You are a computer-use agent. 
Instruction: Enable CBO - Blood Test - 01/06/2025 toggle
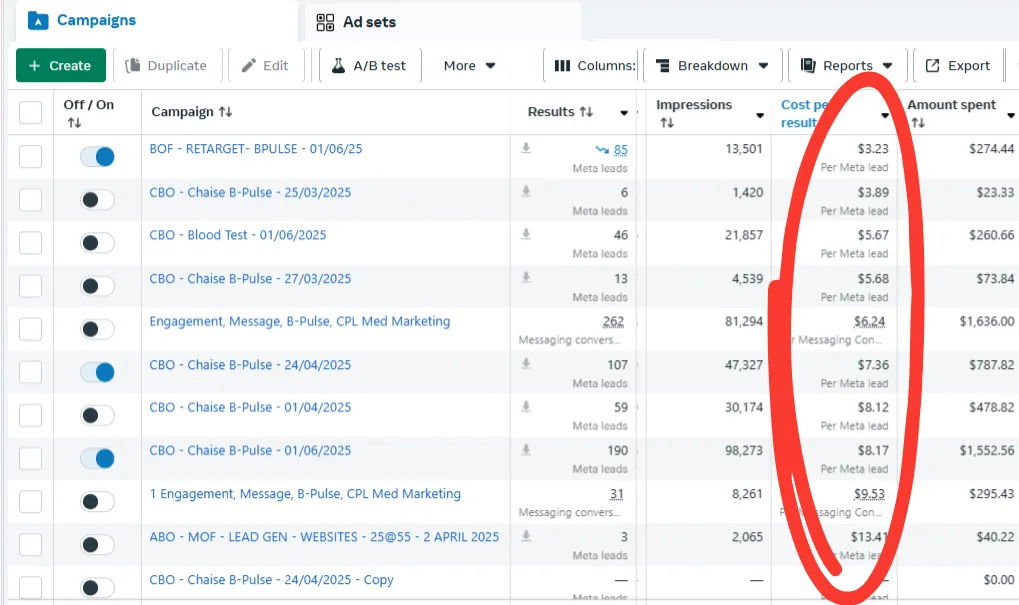pyautogui.click(x=97, y=243)
